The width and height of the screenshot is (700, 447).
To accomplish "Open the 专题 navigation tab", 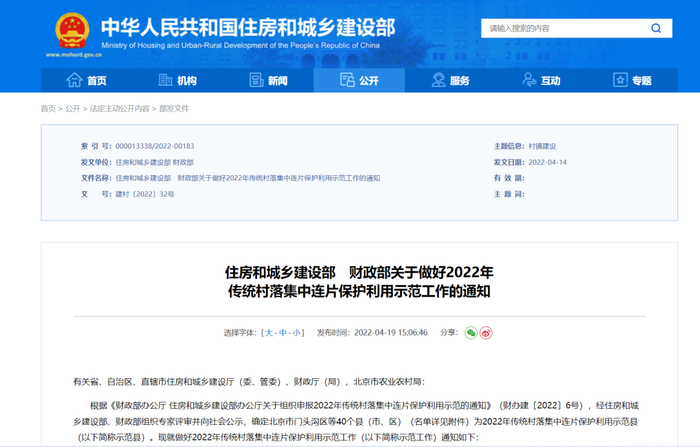I will [x=633, y=80].
